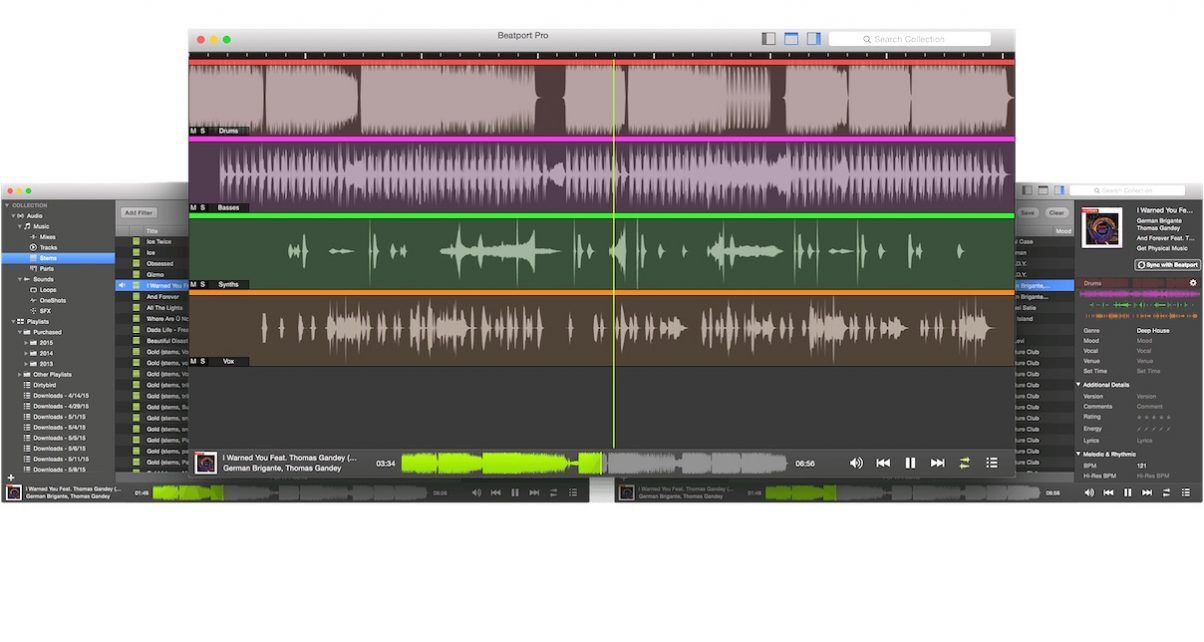The image size is (1204, 642).
Task: Solo the Basses stem track
Action: click(203, 208)
